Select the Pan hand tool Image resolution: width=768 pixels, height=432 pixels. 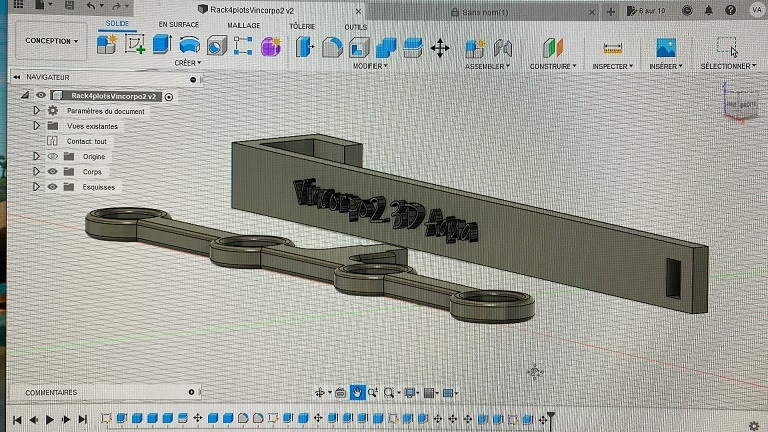point(357,393)
